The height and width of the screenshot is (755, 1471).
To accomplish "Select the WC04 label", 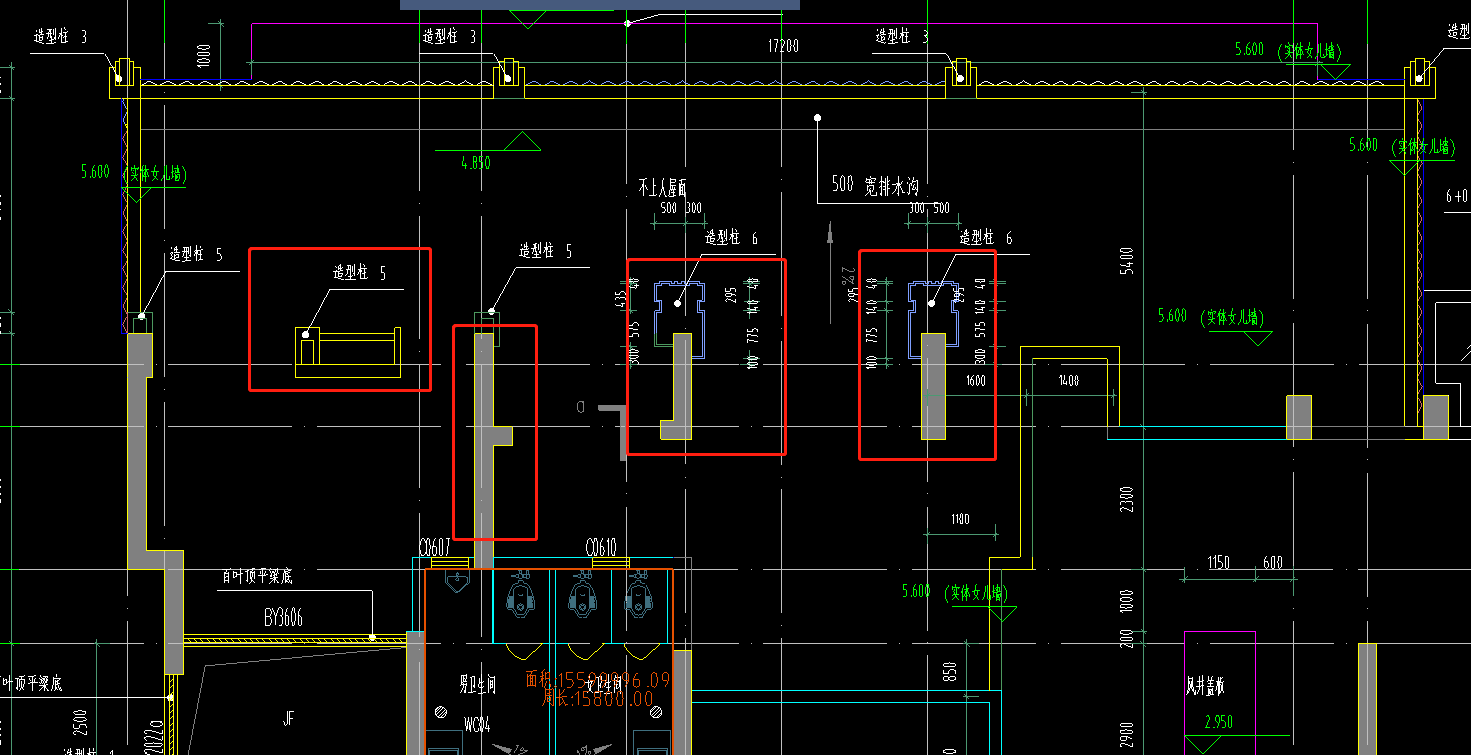I will pyautogui.click(x=476, y=723).
